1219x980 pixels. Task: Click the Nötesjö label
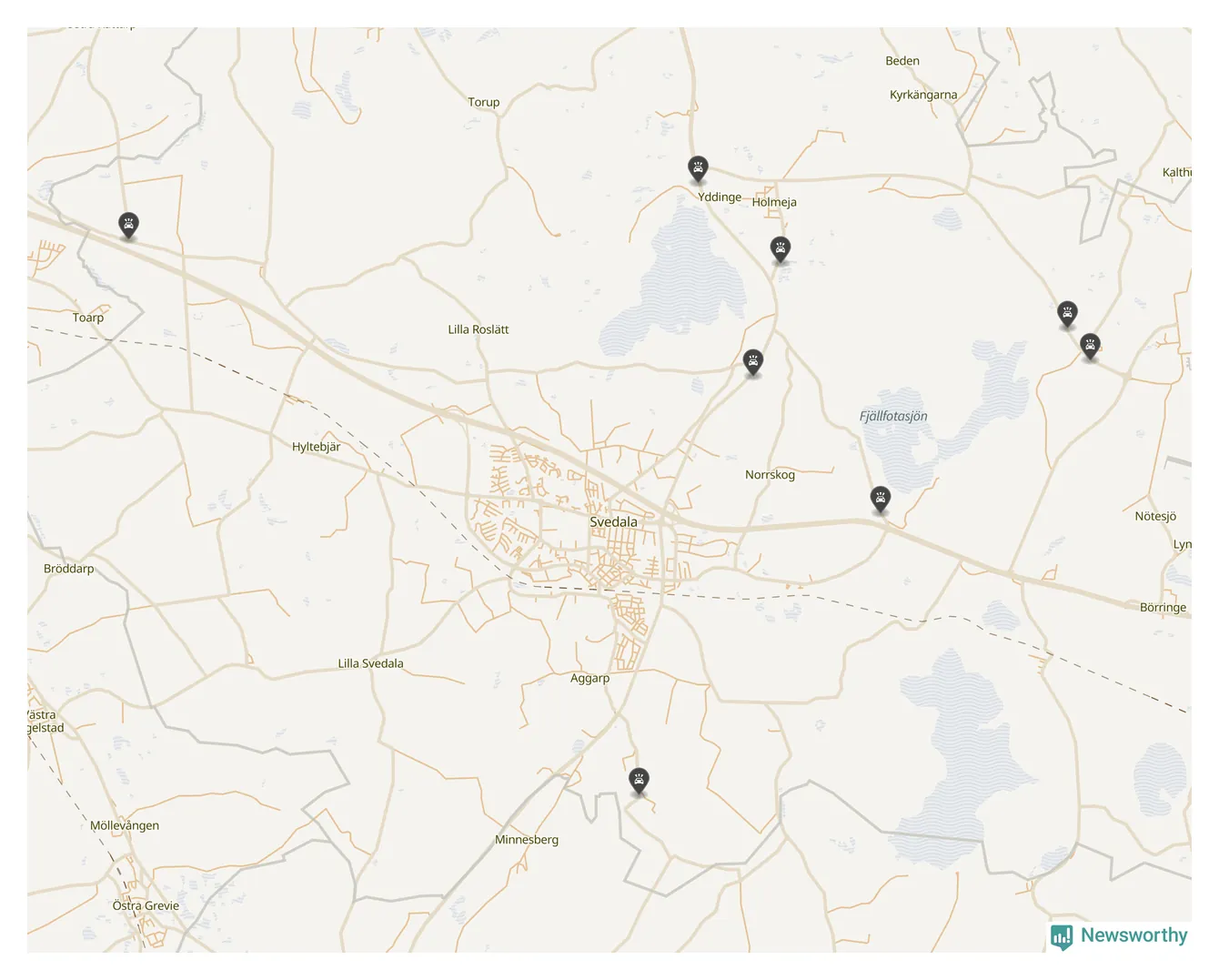(x=1156, y=517)
